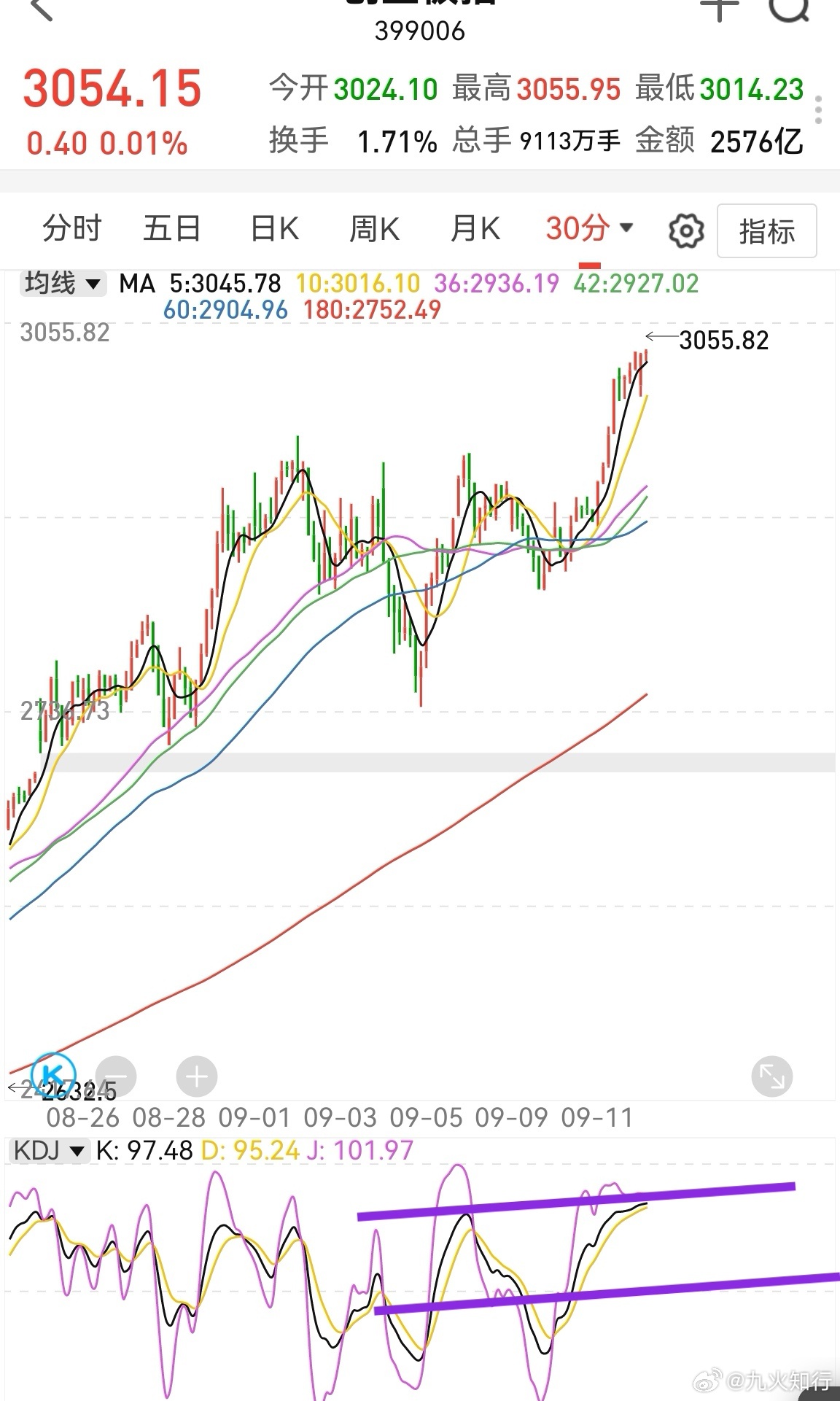Add index to watchlist with plus icon

pyautogui.click(x=719, y=9)
